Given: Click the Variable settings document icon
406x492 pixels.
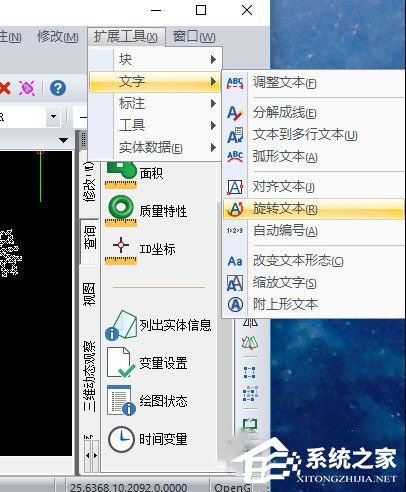Looking at the screenshot, I should click(121, 363).
